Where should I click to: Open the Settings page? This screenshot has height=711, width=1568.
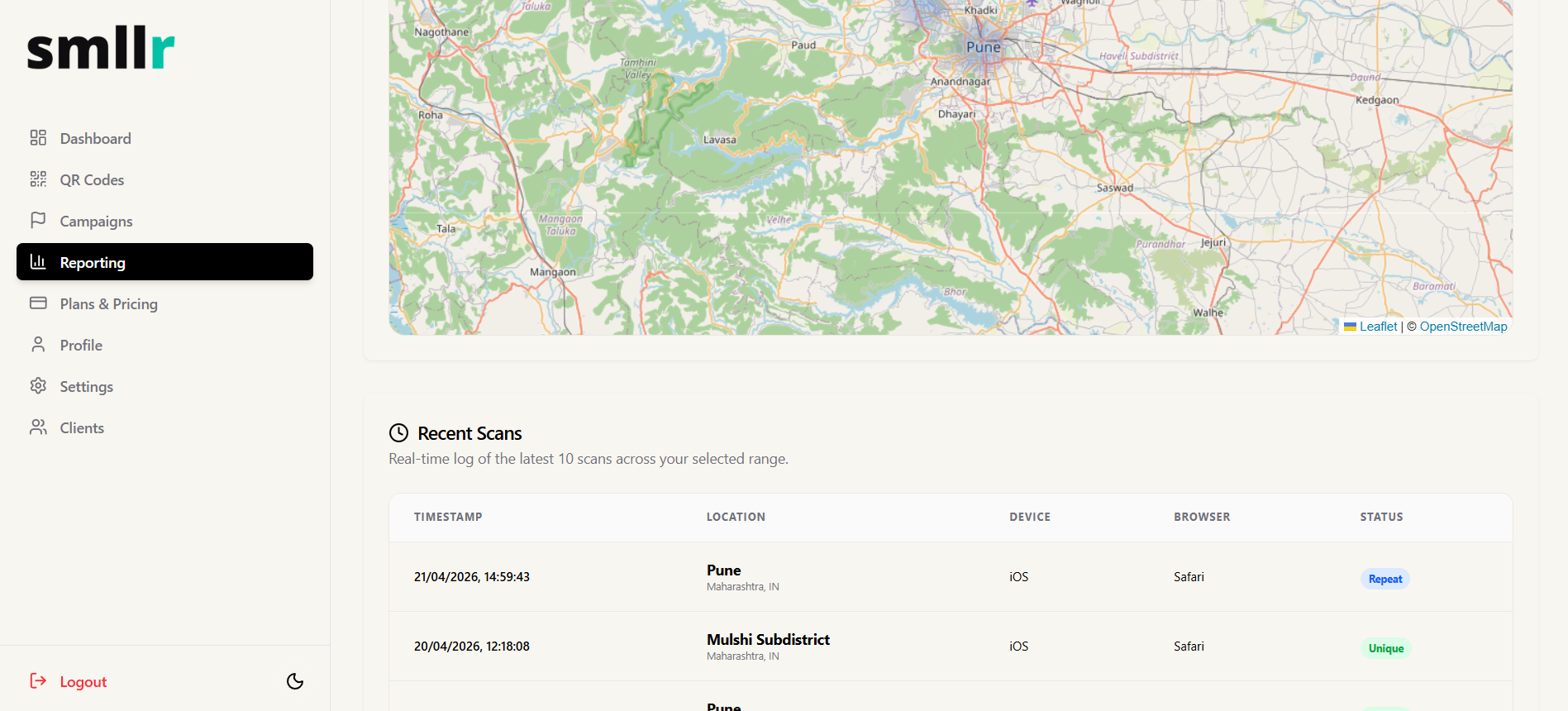(164, 386)
